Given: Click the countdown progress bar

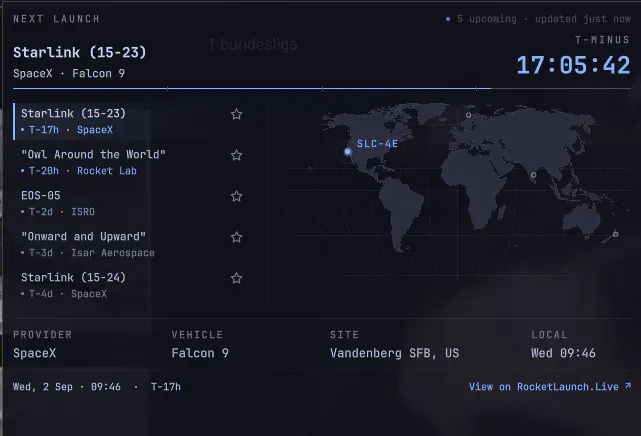Looking at the screenshot, I should (x=322, y=88).
